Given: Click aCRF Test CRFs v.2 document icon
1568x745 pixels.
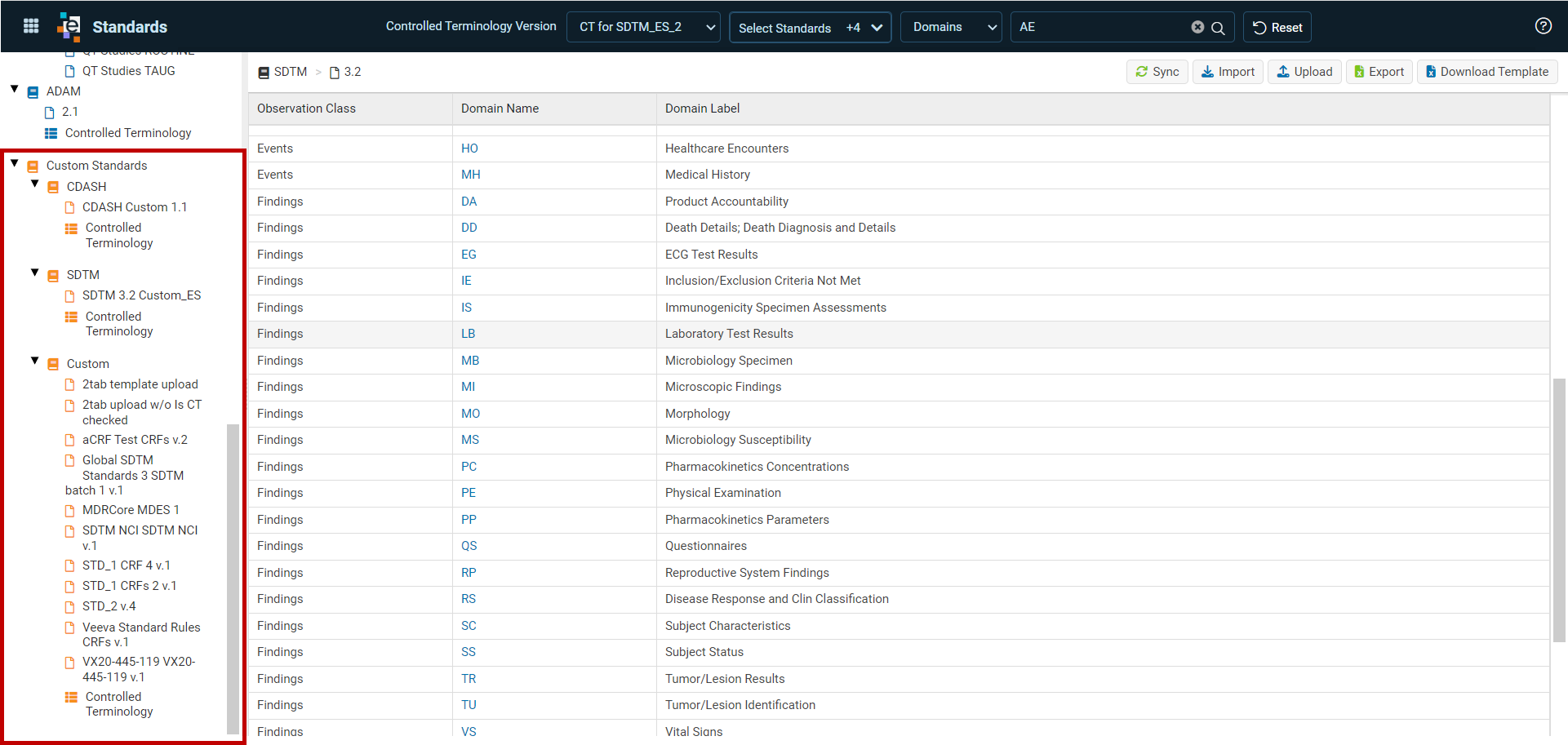Looking at the screenshot, I should (x=70, y=441).
